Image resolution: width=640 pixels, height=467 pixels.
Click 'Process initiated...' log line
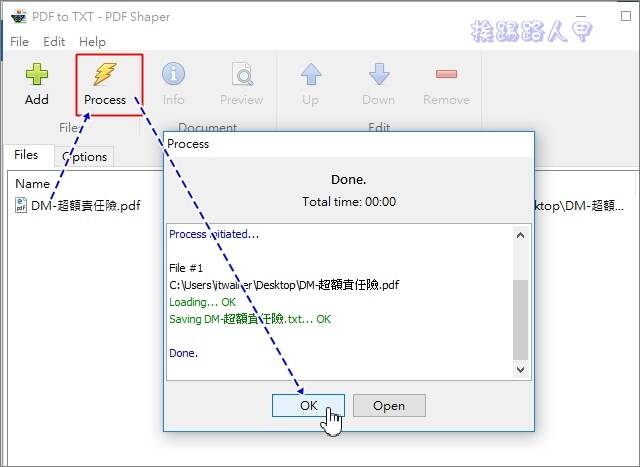pos(214,234)
